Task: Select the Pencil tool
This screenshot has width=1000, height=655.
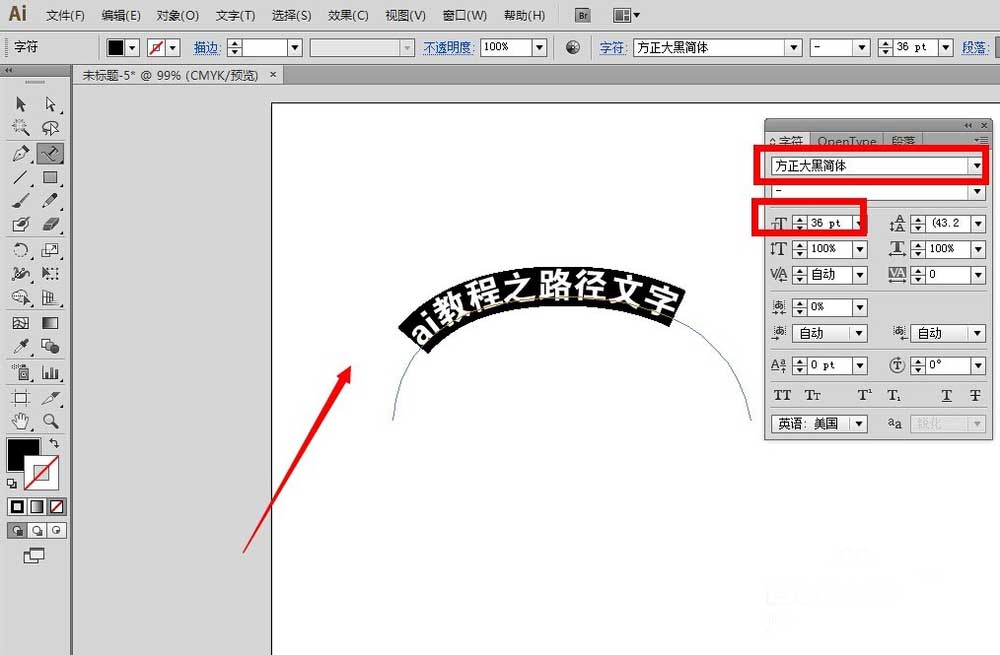Action: tap(50, 201)
